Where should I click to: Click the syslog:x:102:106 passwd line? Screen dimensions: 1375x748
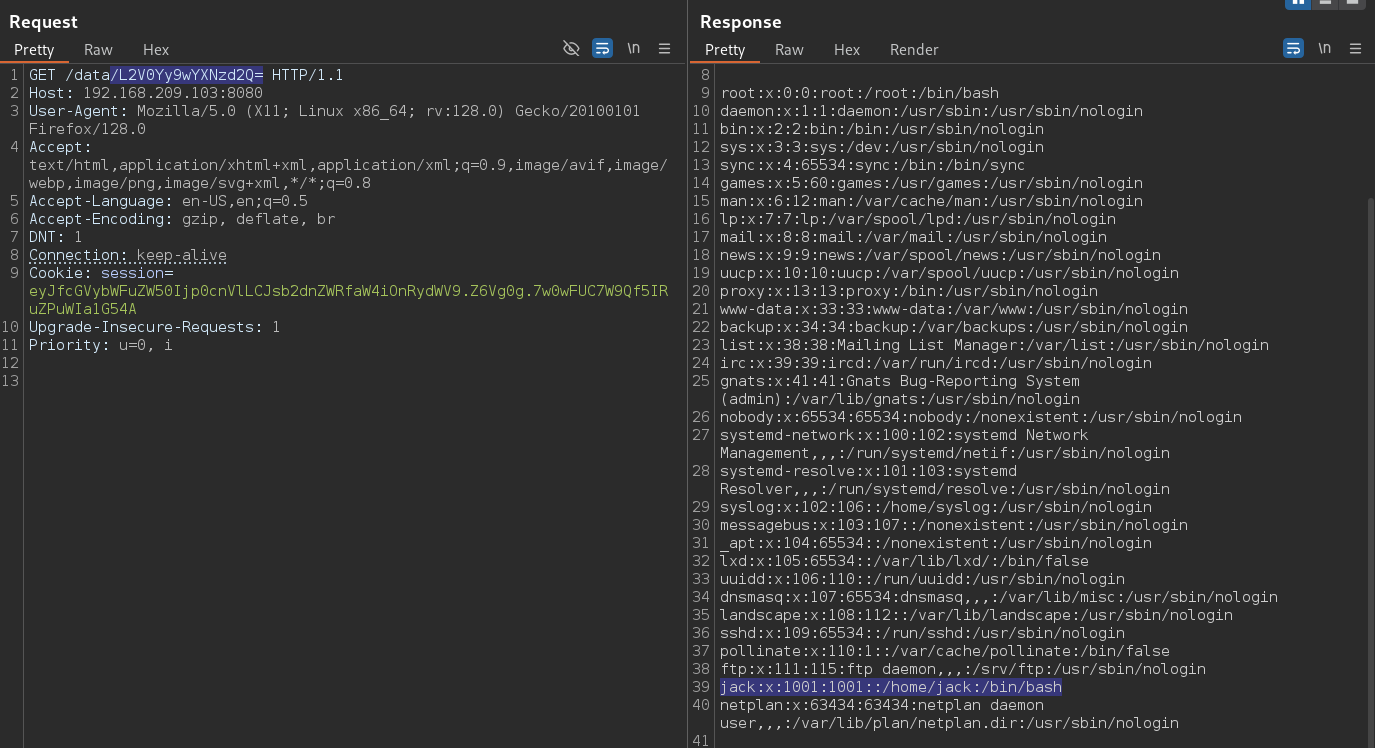(x=936, y=507)
